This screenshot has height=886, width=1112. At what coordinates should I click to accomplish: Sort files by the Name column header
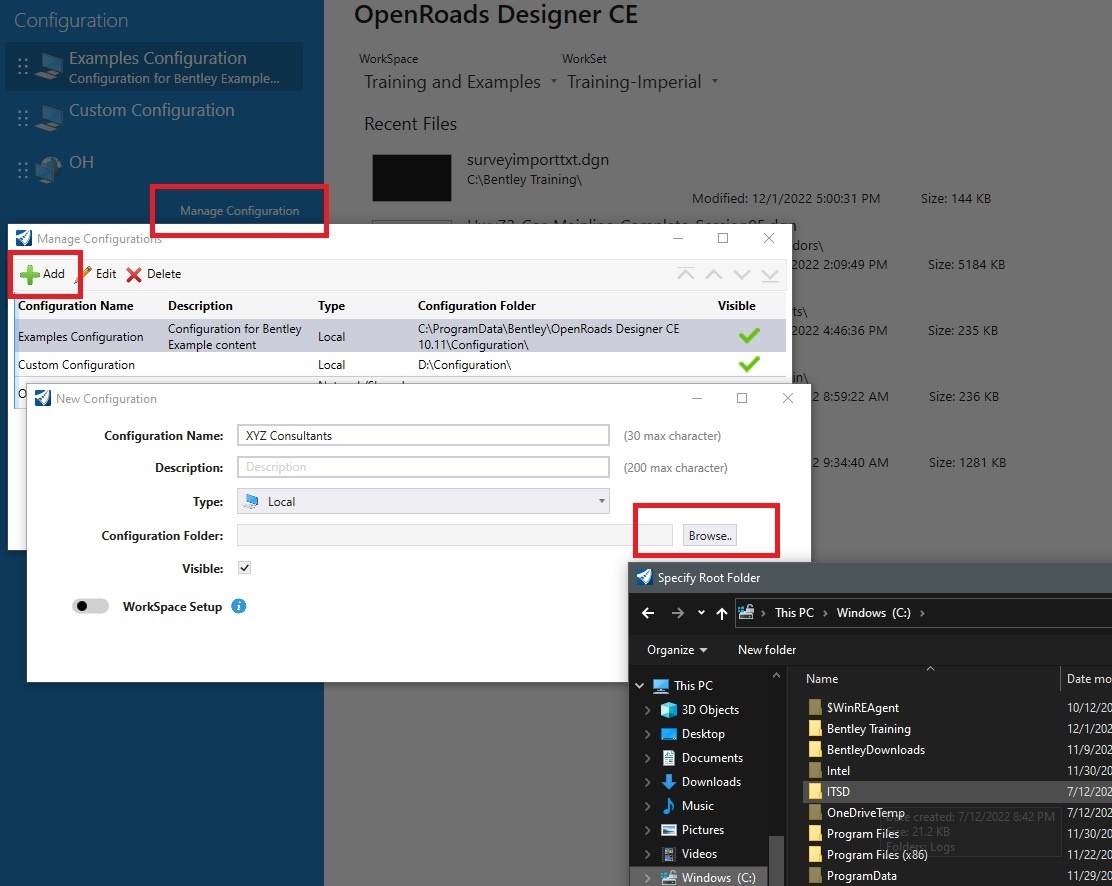(822, 679)
